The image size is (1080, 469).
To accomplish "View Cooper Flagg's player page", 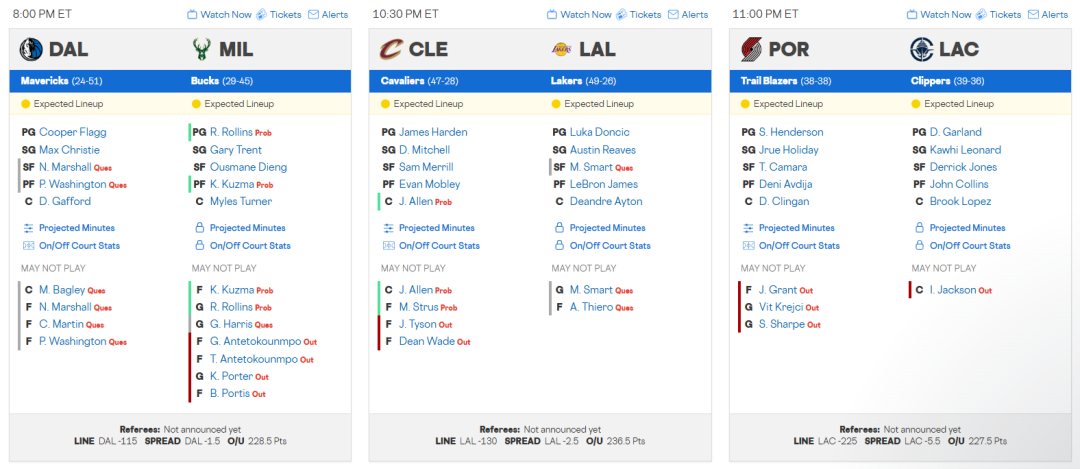I will [72, 132].
